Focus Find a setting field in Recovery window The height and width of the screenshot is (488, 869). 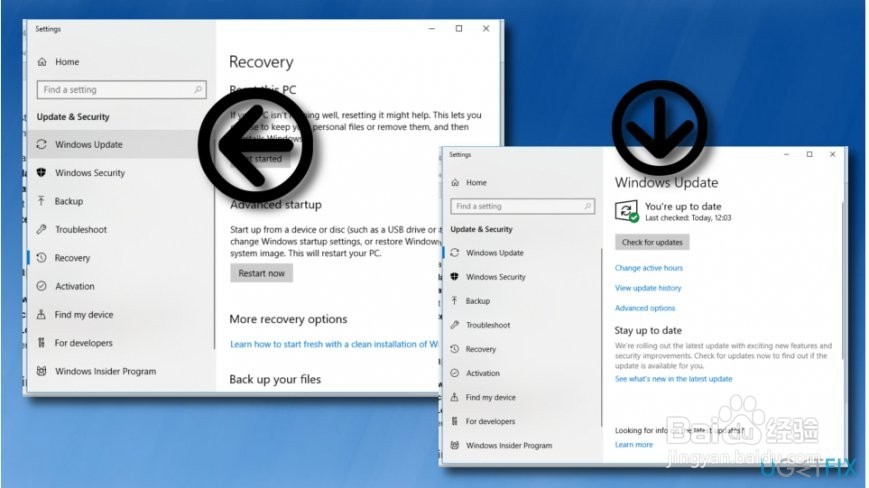pos(121,89)
